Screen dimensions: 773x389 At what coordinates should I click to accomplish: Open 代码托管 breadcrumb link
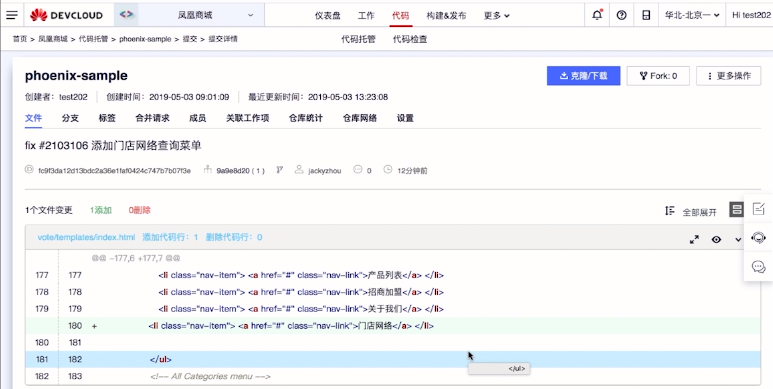(93, 39)
